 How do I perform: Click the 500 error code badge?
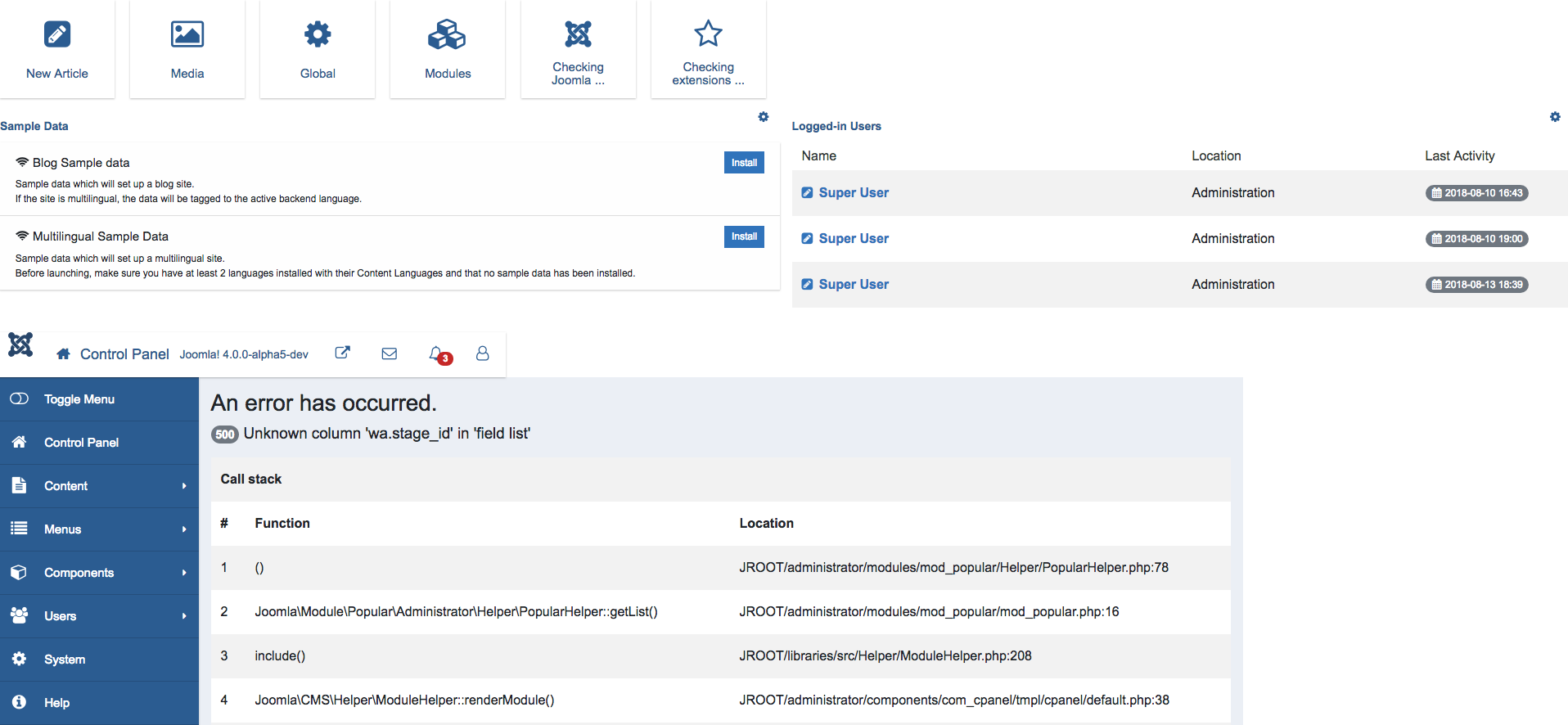point(225,435)
